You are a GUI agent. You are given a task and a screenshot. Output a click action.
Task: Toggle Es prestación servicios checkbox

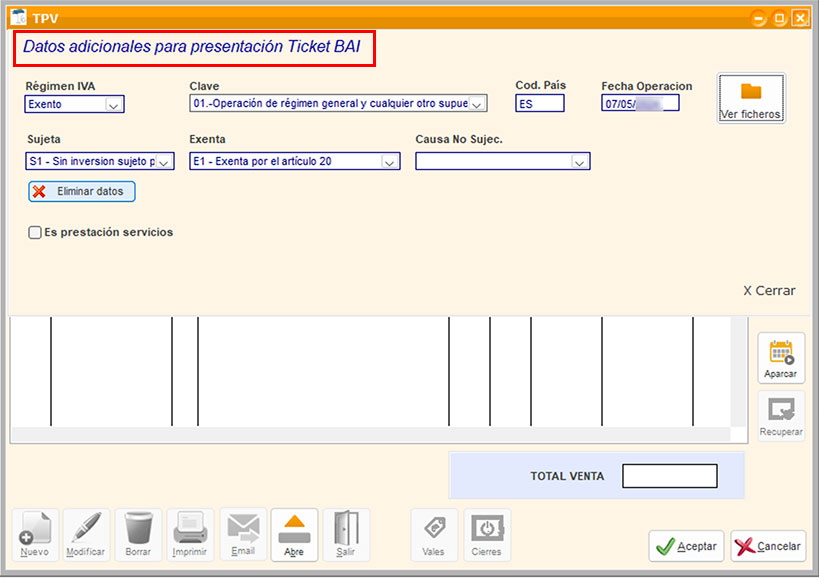pyautogui.click(x=35, y=232)
